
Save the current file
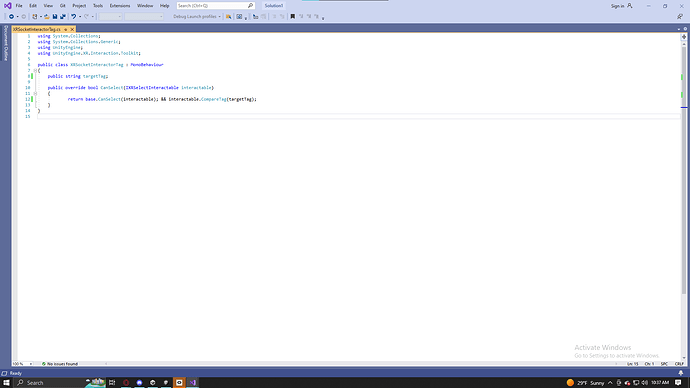[x=55, y=17]
